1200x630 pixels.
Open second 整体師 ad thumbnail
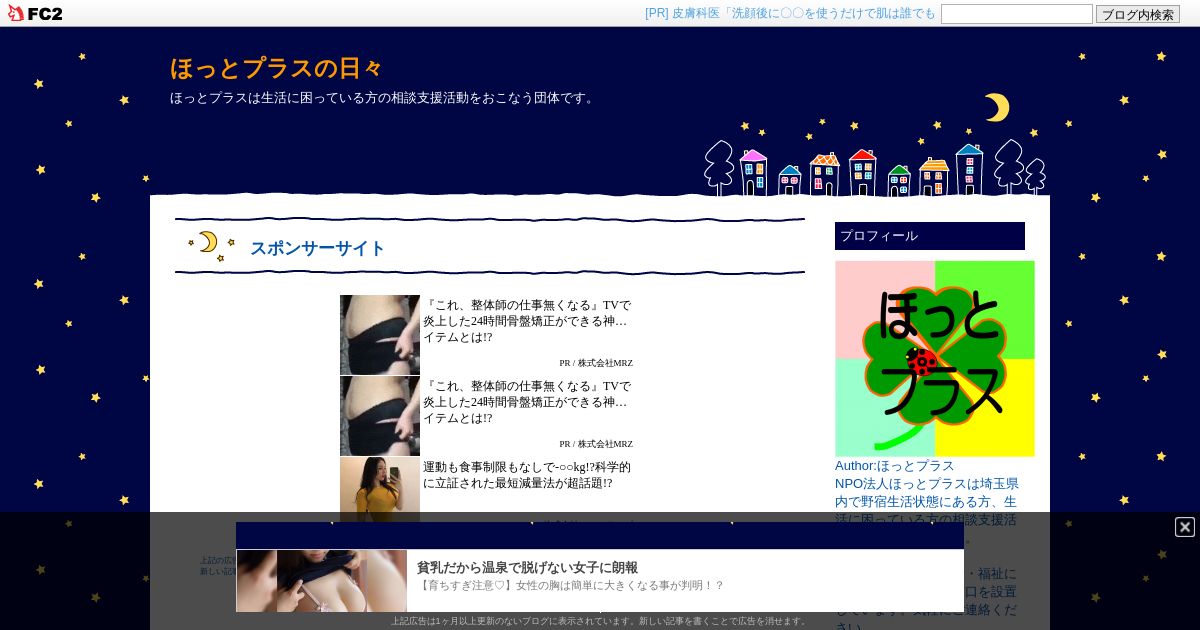380,416
